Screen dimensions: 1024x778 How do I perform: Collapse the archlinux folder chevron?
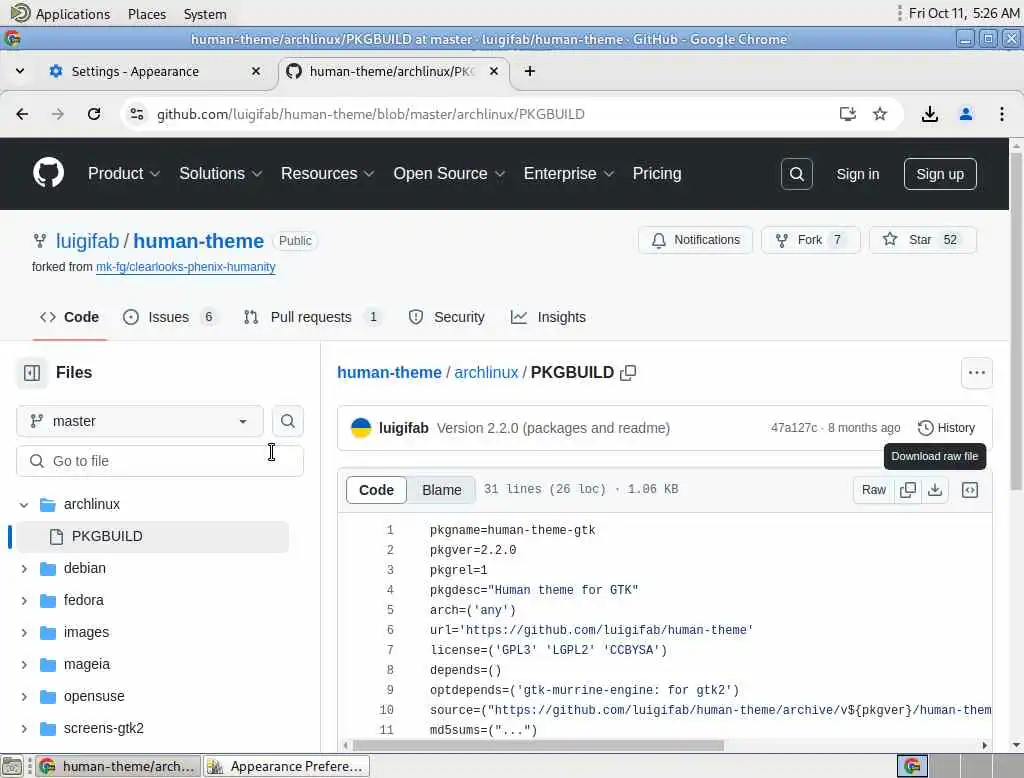(x=24, y=504)
